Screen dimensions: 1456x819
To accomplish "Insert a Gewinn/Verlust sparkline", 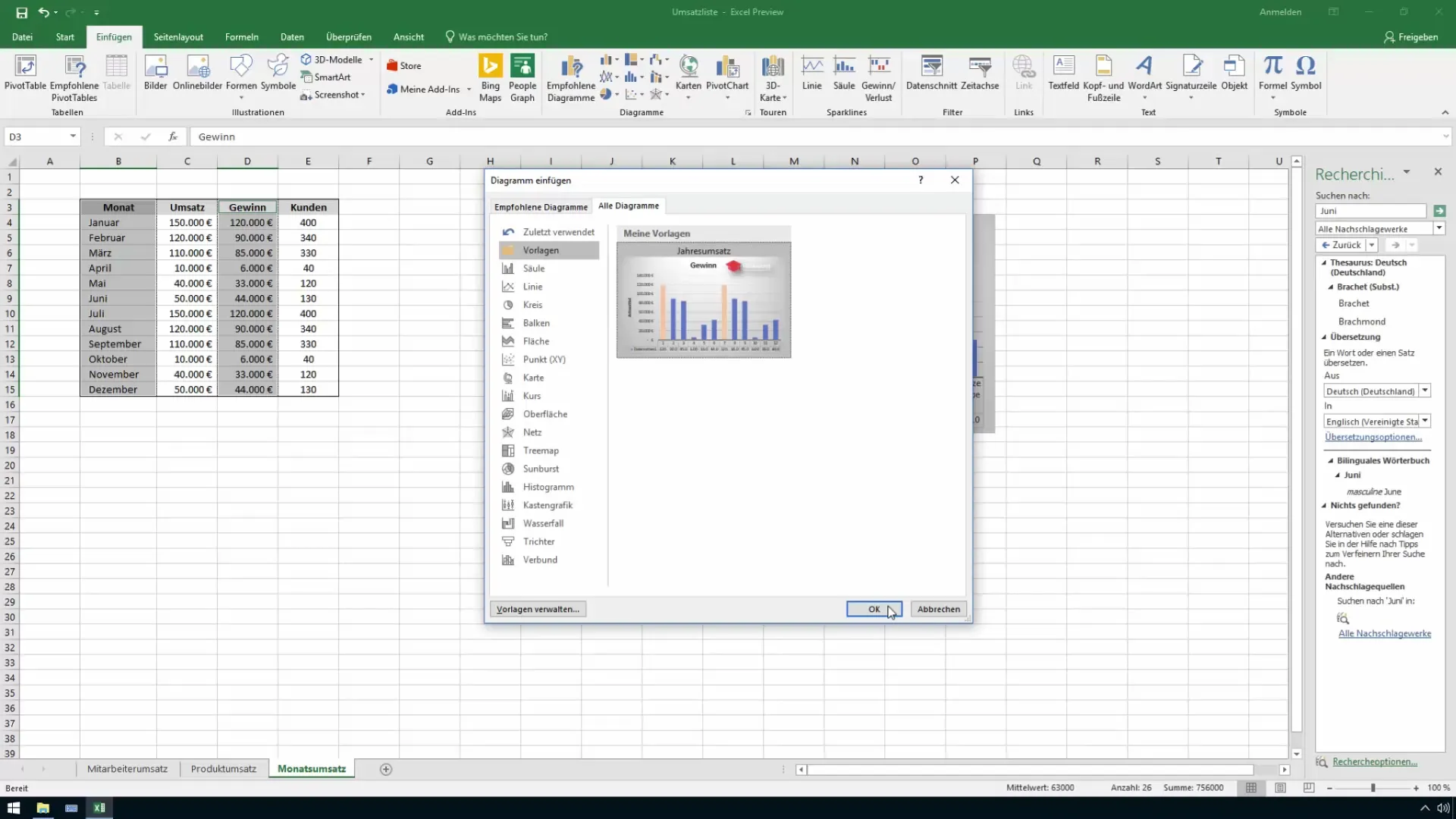I will (878, 77).
